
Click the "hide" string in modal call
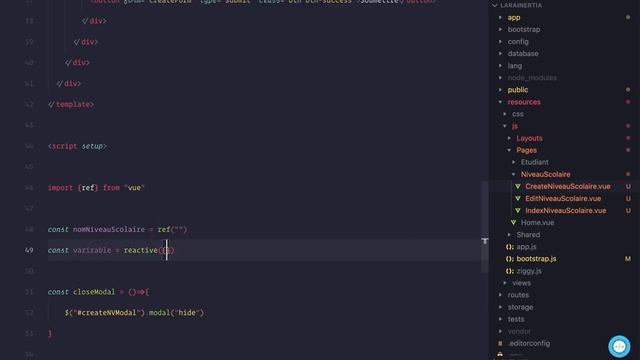pos(187,313)
